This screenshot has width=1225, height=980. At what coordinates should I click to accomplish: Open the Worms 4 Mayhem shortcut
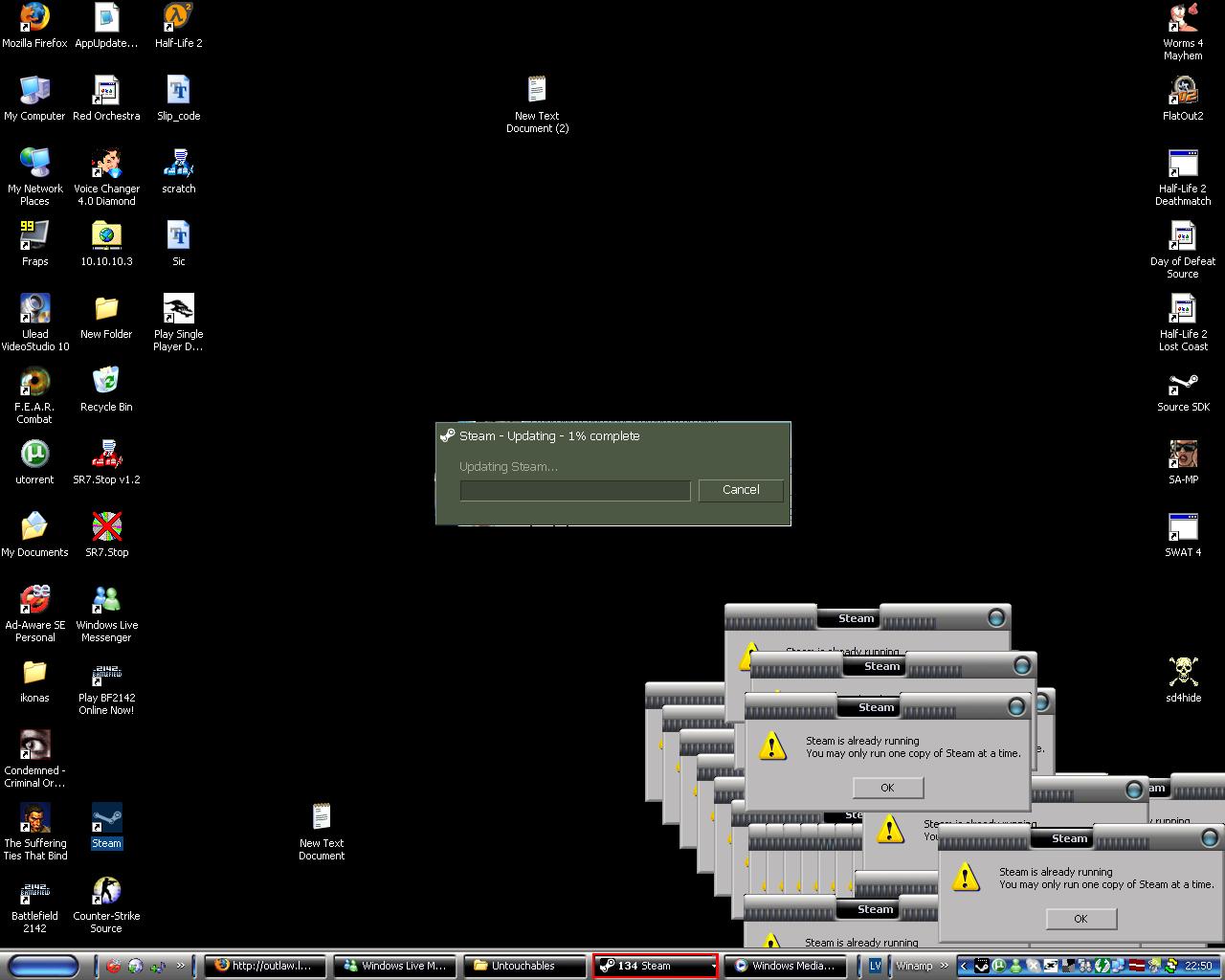[1183, 19]
